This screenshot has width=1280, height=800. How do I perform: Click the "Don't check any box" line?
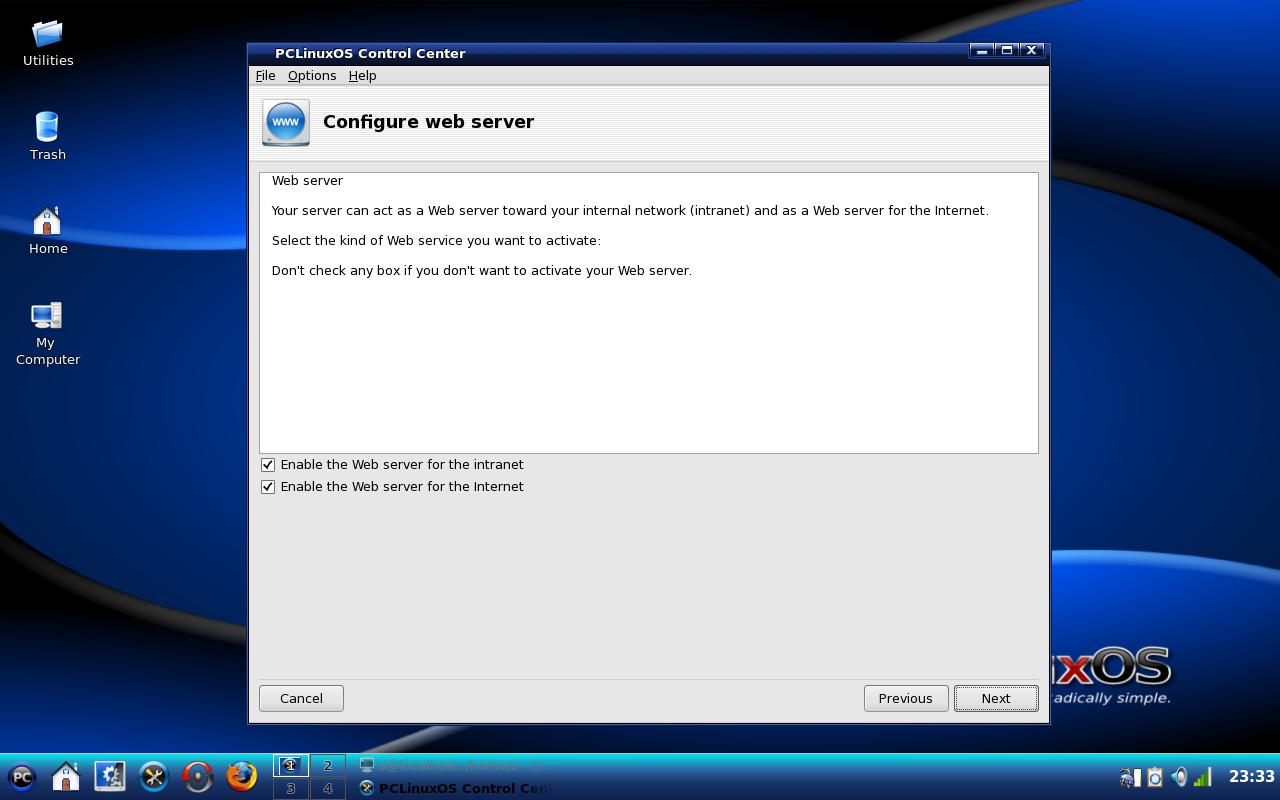(x=482, y=271)
